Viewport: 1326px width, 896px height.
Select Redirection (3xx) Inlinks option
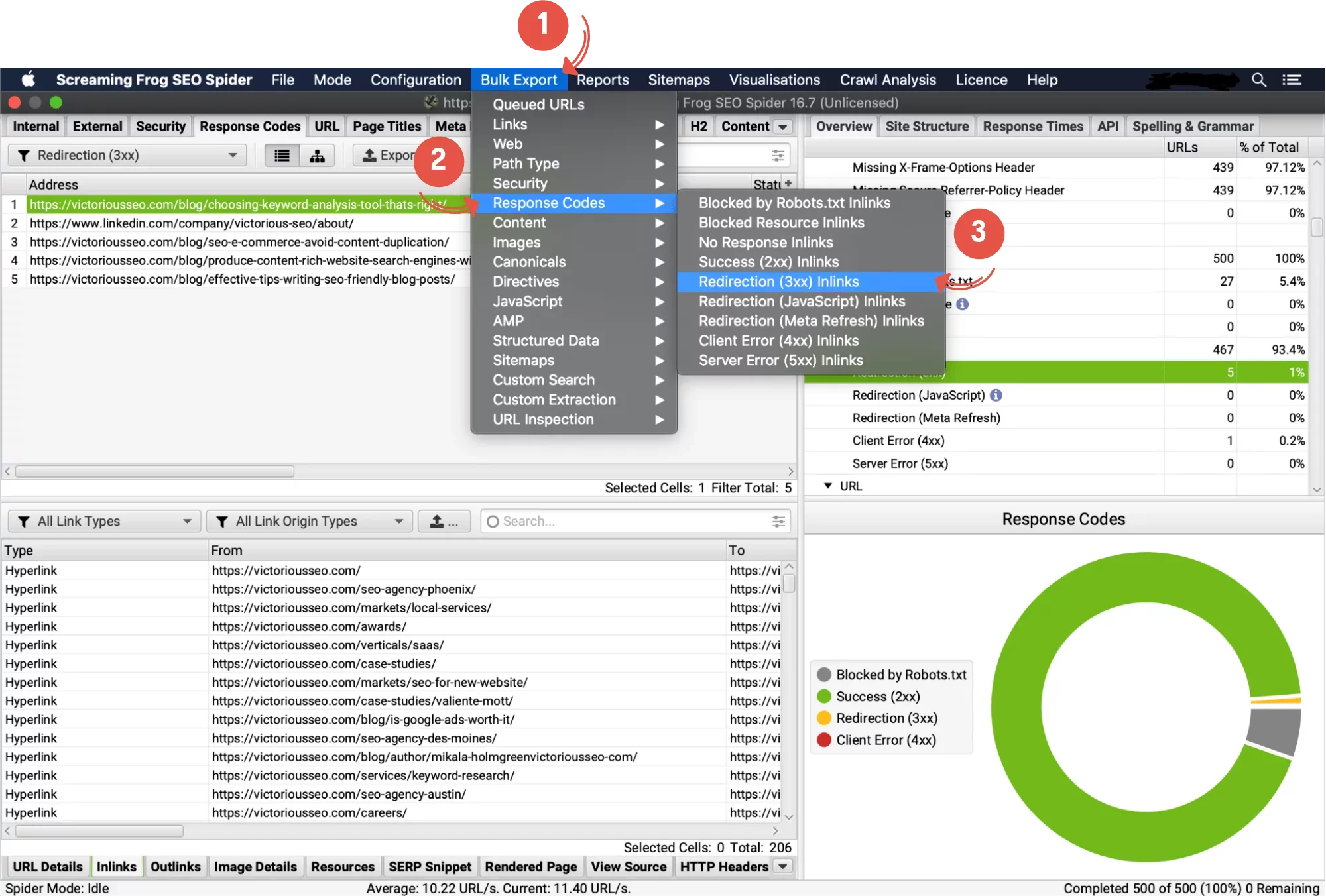click(x=779, y=281)
